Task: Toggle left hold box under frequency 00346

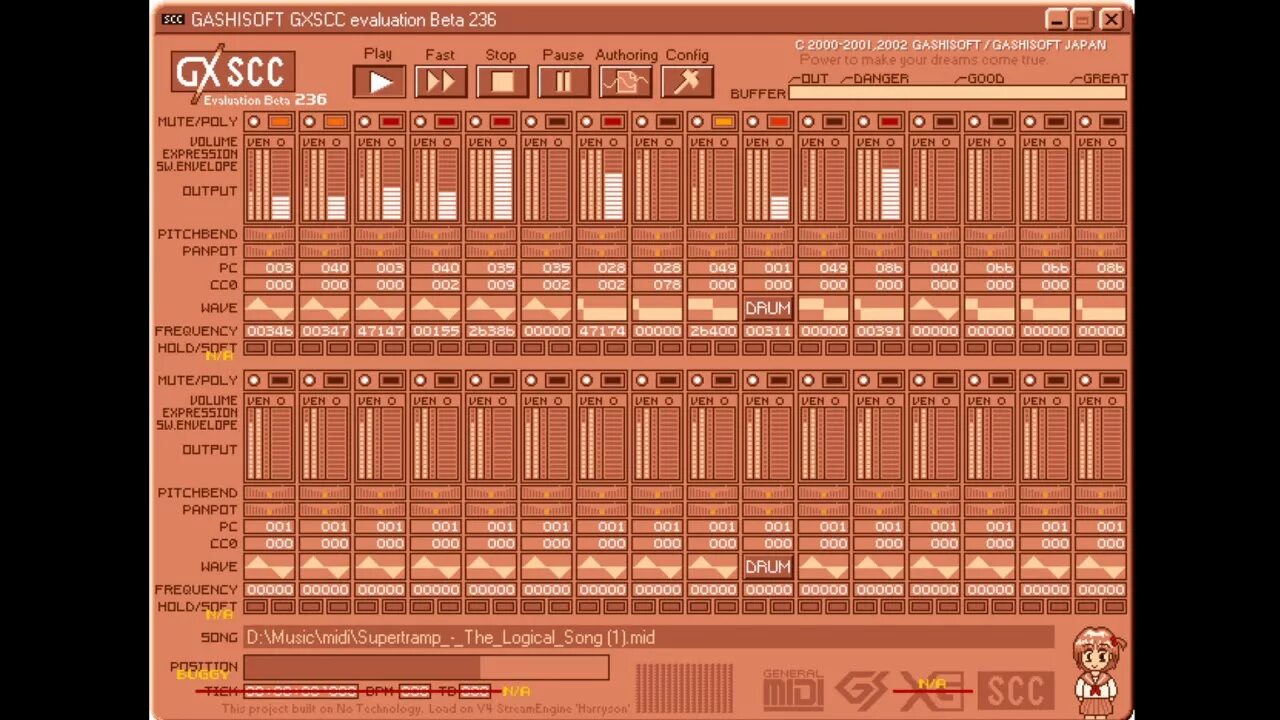Action: tap(258, 348)
